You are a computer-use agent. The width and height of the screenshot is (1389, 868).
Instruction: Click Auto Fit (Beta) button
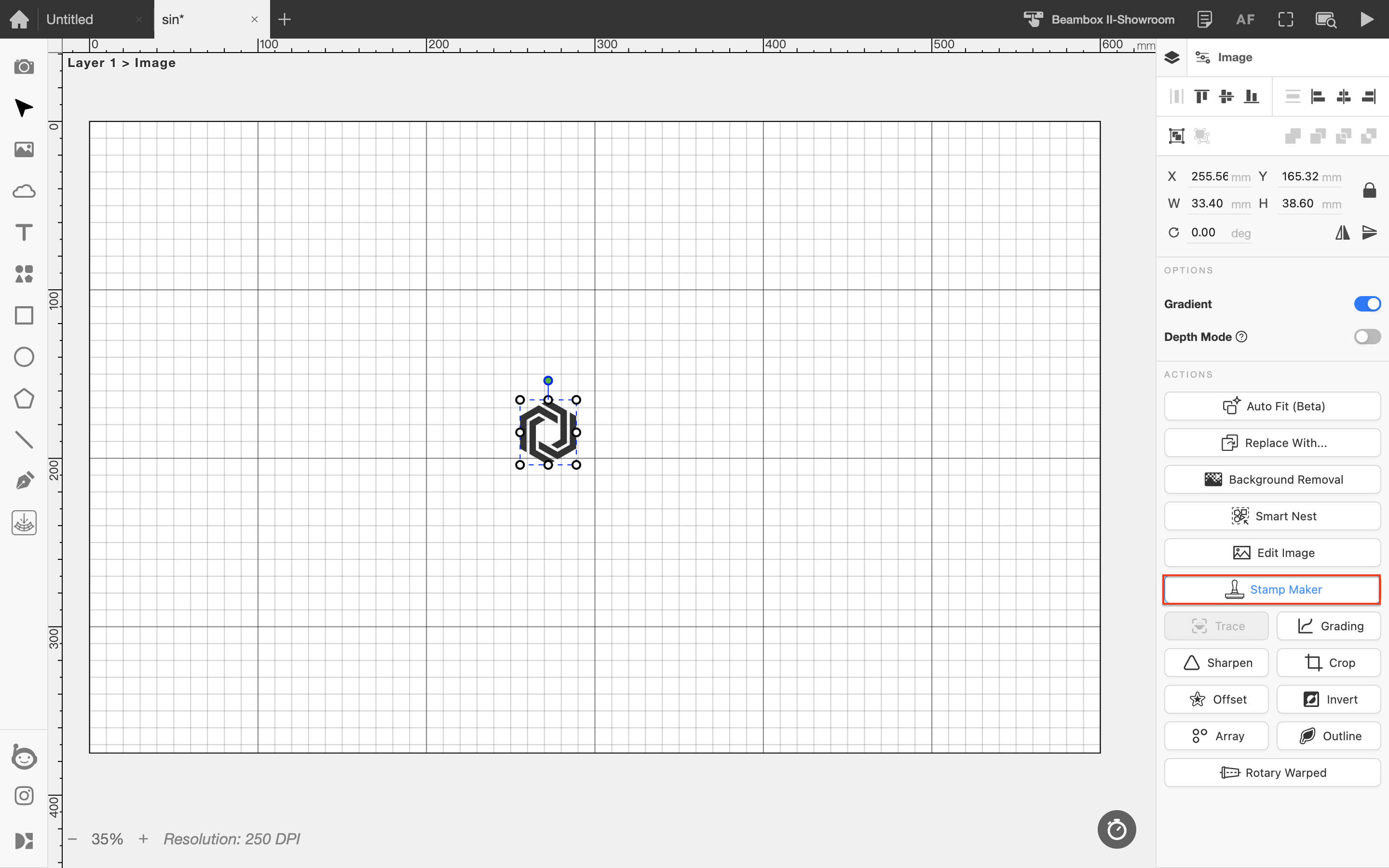(x=1272, y=407)
